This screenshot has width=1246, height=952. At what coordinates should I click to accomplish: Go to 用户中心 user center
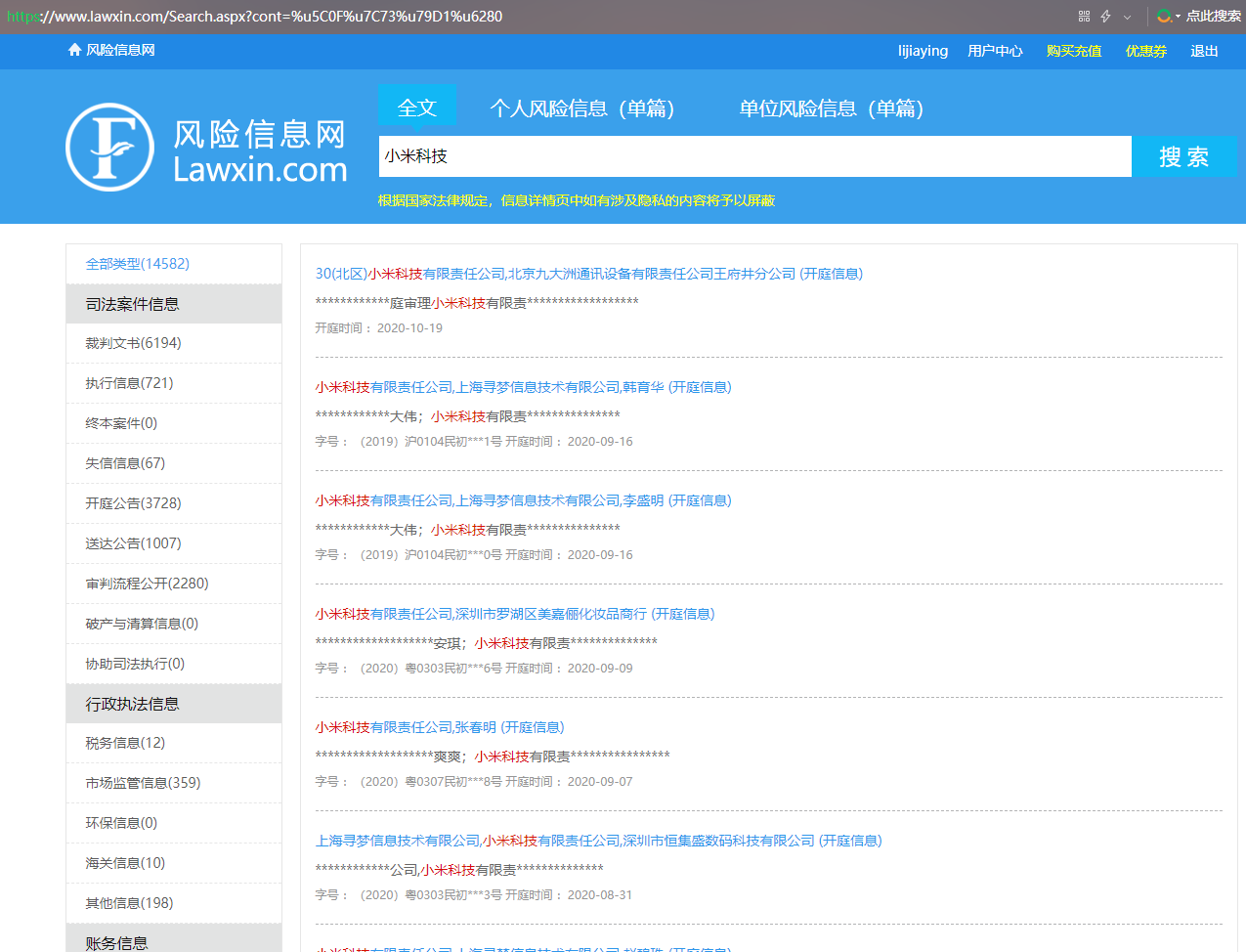point(995,51)
